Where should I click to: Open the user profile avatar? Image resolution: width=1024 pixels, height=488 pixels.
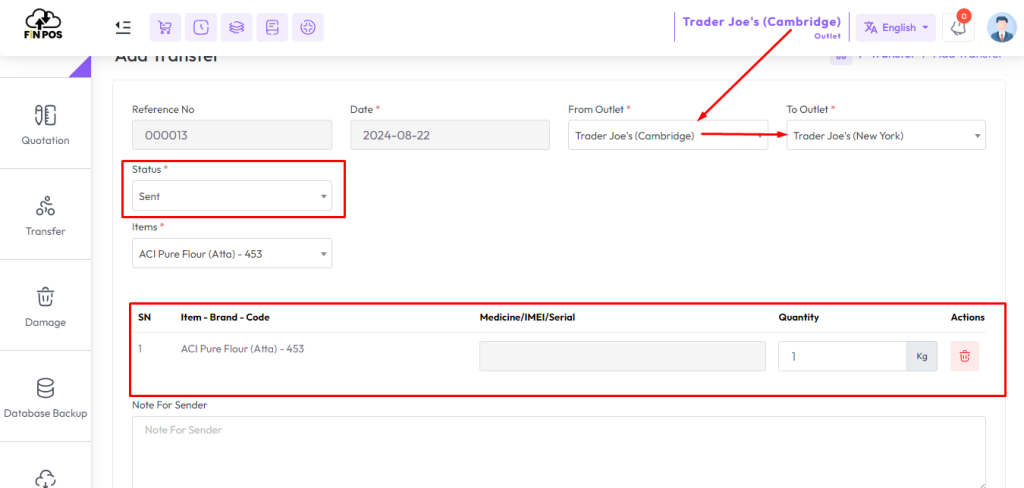pyautogui.click(x=1002, y=27)
